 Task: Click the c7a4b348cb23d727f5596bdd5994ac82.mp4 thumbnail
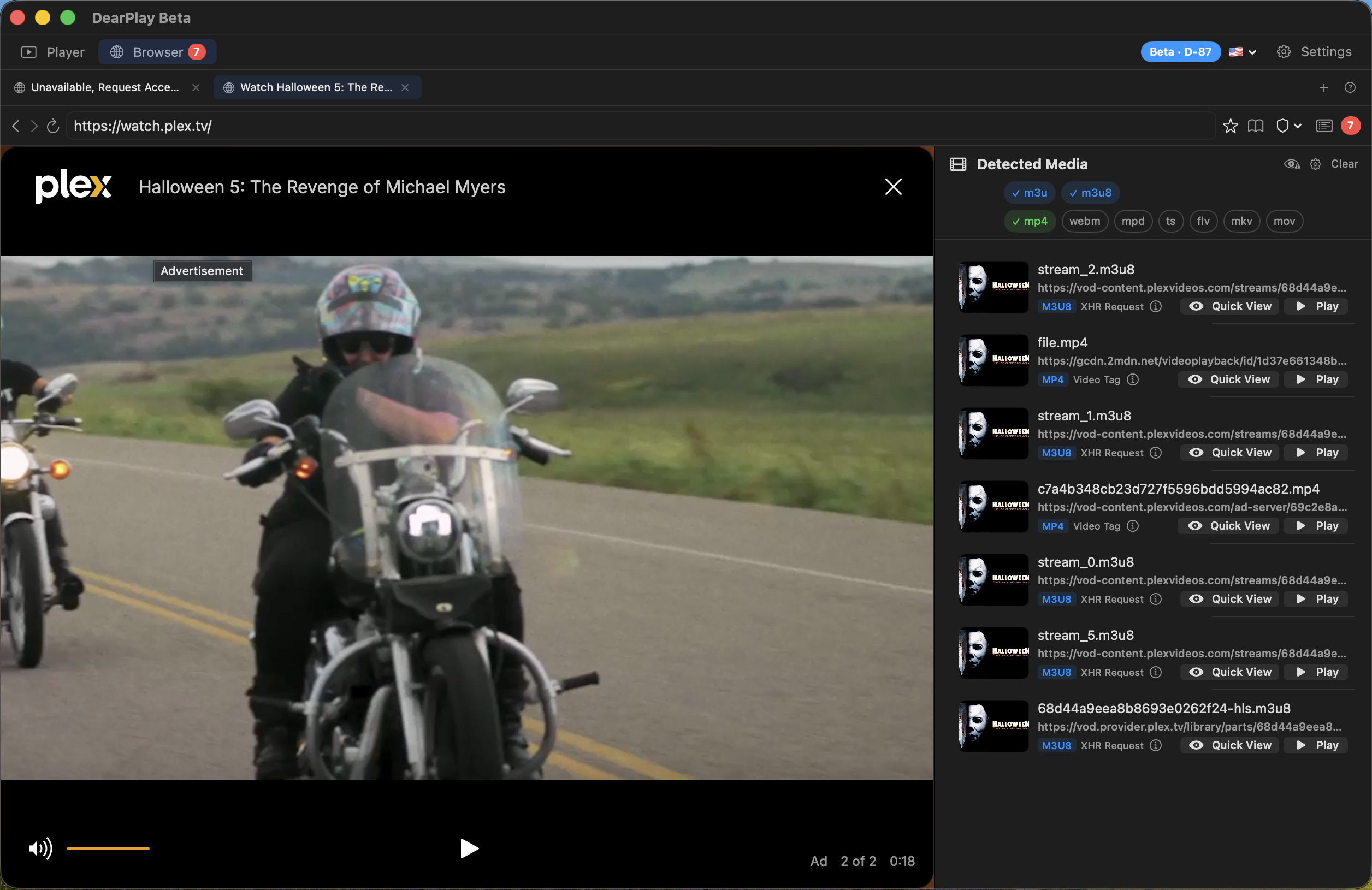(994, 507)
